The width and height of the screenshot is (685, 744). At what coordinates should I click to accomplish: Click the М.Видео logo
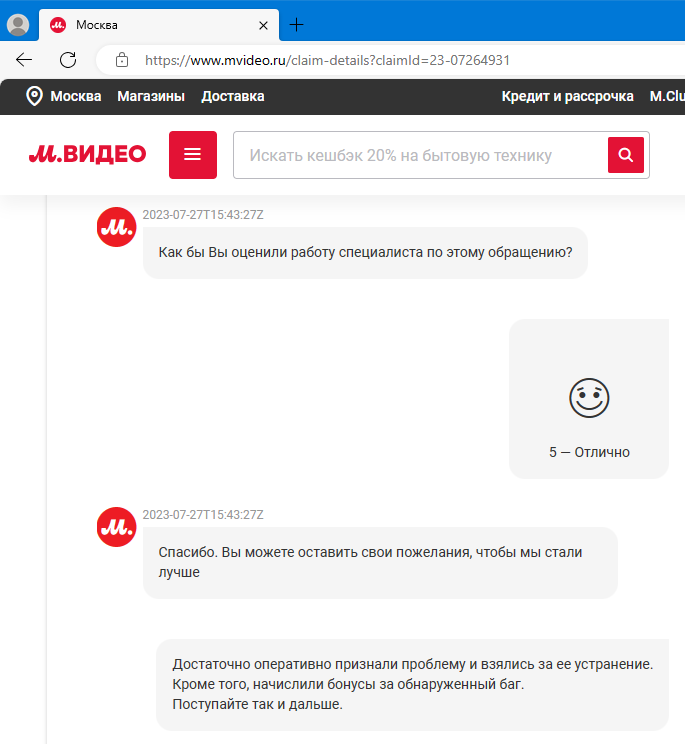click(88, 154)
